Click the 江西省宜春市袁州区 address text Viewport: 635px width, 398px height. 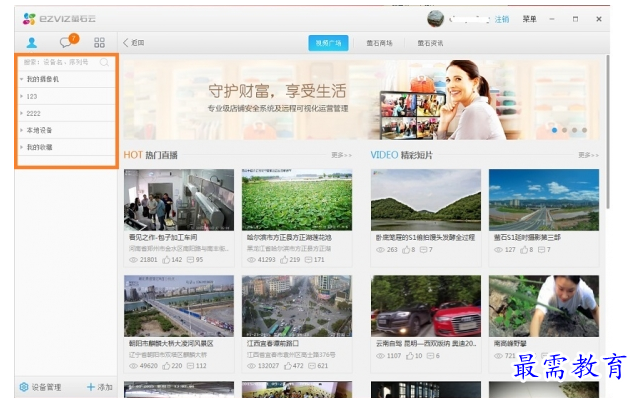pyautogui.click(x=291, y=355)
